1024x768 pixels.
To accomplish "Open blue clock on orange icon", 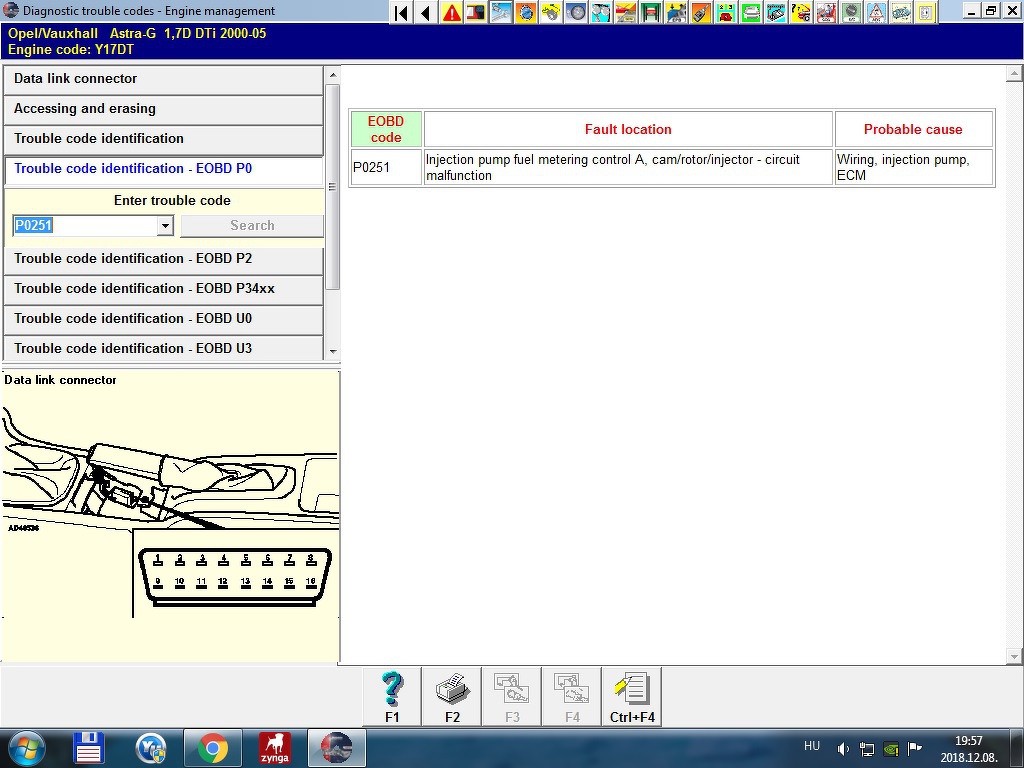I will click(526, 12).
